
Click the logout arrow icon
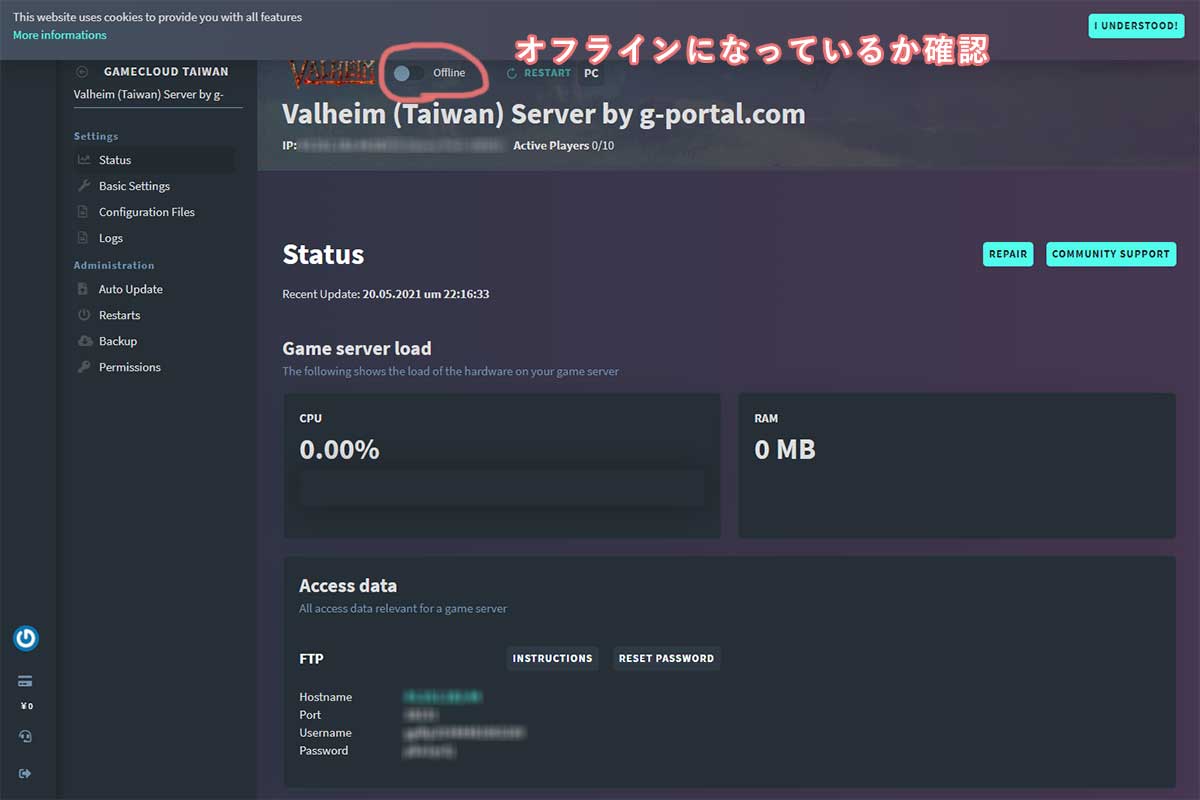pyautogui.click(x=26, y=773)
